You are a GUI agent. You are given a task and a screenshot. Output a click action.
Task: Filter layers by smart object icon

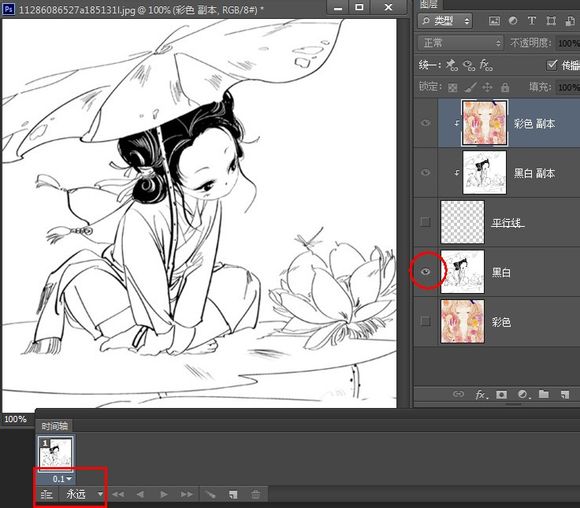tap(570, 21)
